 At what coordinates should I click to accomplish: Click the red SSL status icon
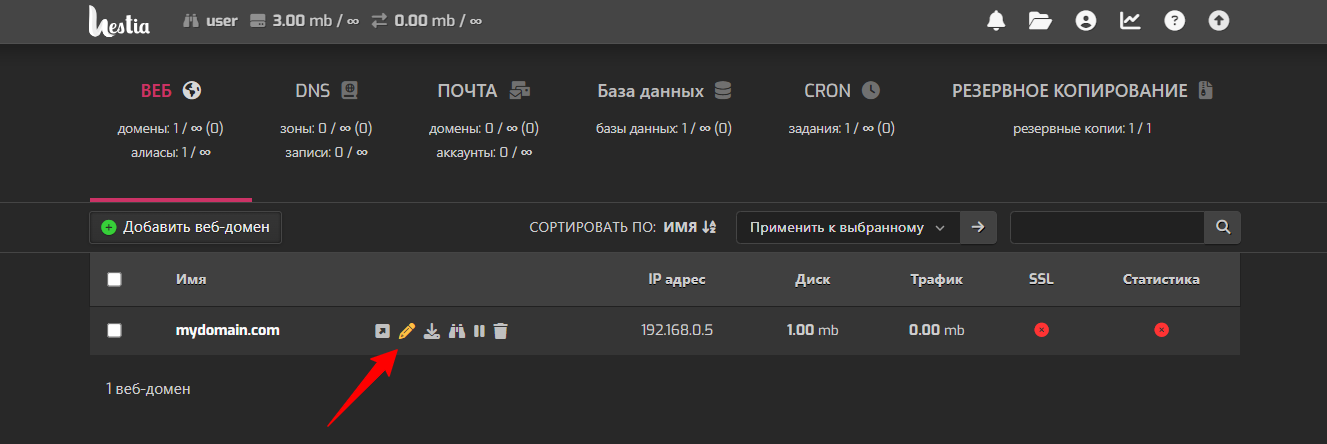[x=1041, y=330]
